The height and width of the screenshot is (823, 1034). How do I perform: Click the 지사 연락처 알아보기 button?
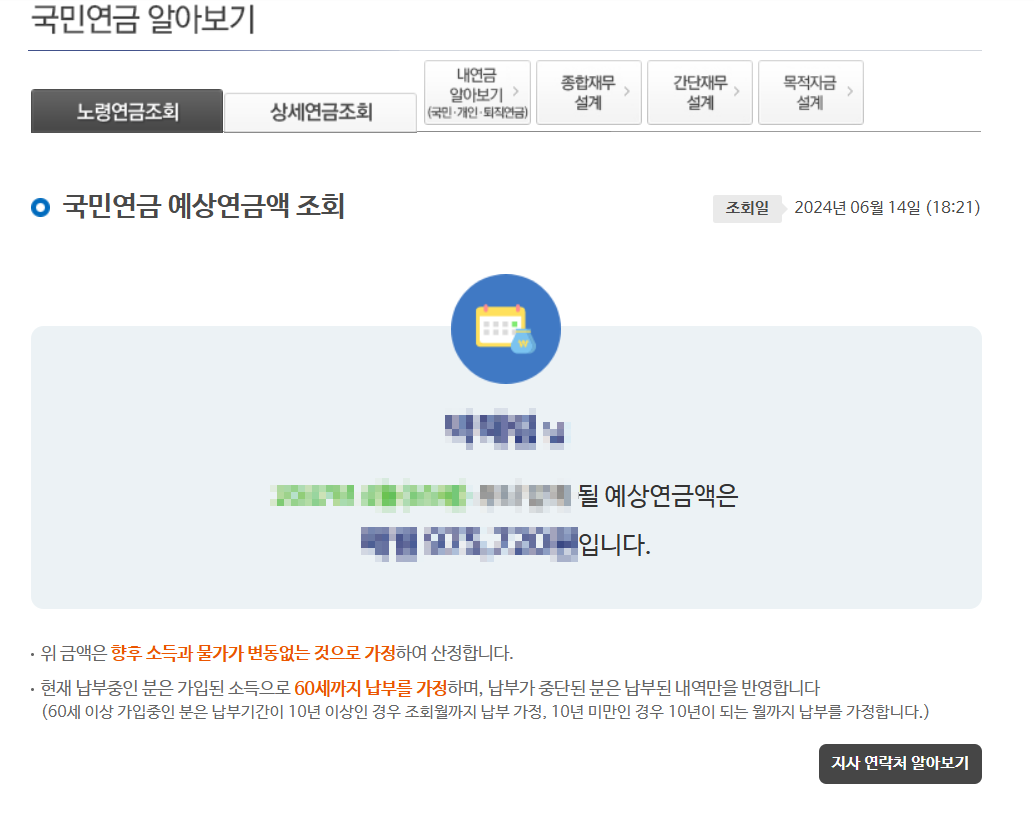tap(900, 764)
